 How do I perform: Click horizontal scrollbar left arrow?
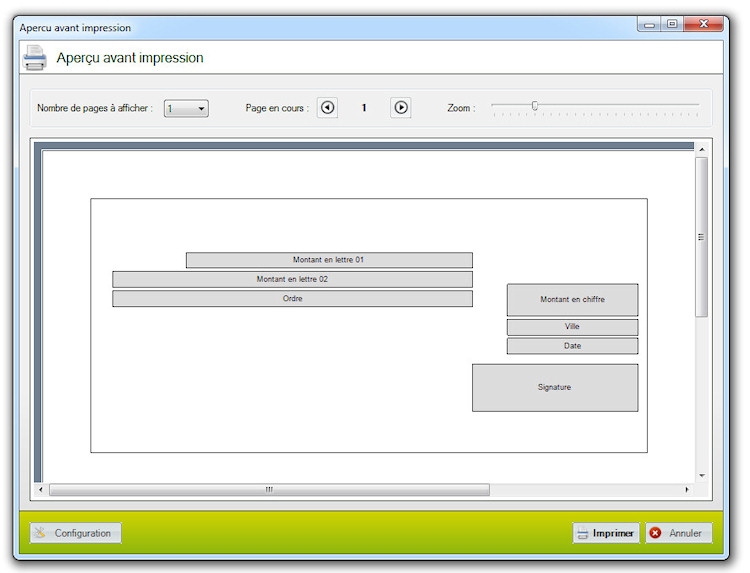(40, 490)
